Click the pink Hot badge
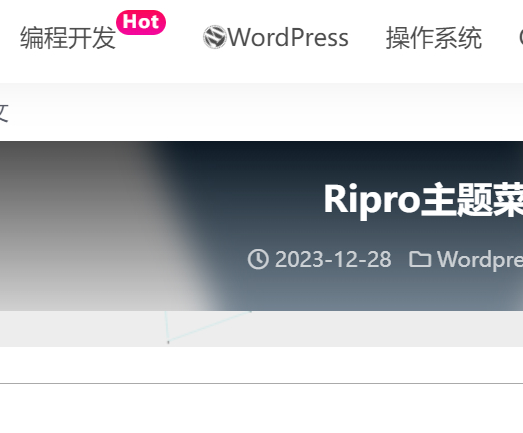523x433 pixels. 141,22
